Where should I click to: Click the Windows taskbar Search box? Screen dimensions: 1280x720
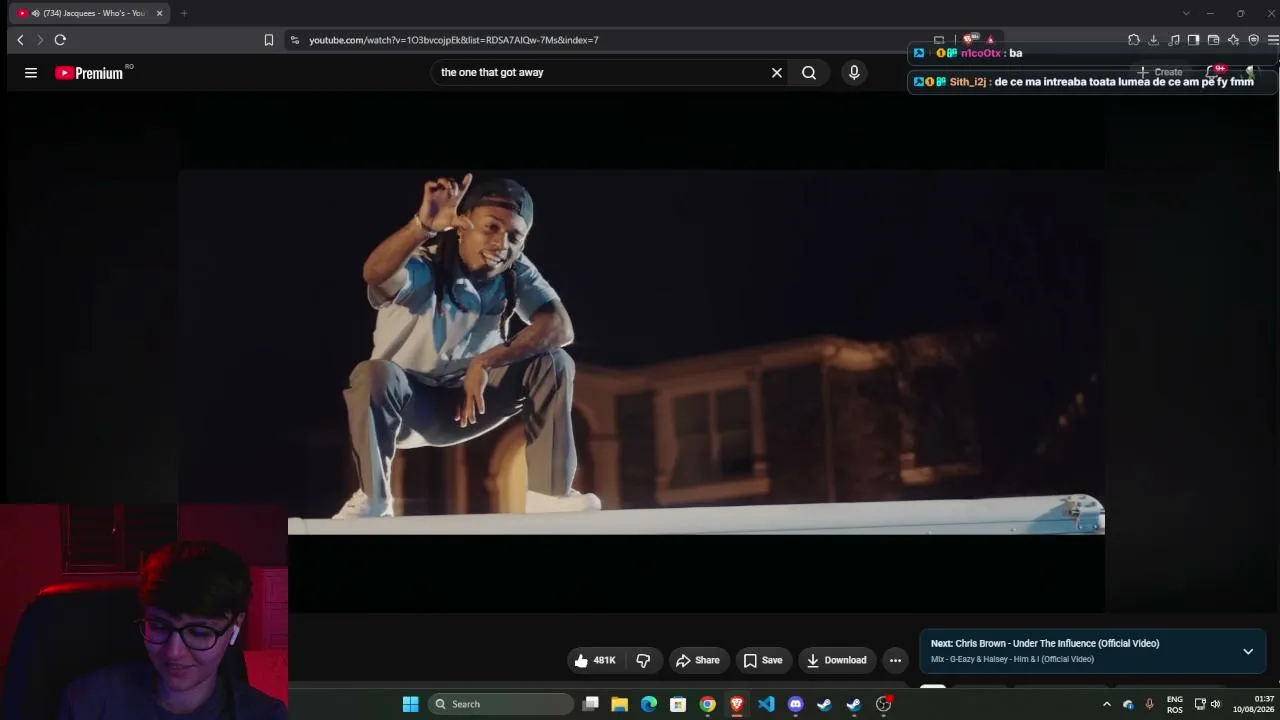500,704
